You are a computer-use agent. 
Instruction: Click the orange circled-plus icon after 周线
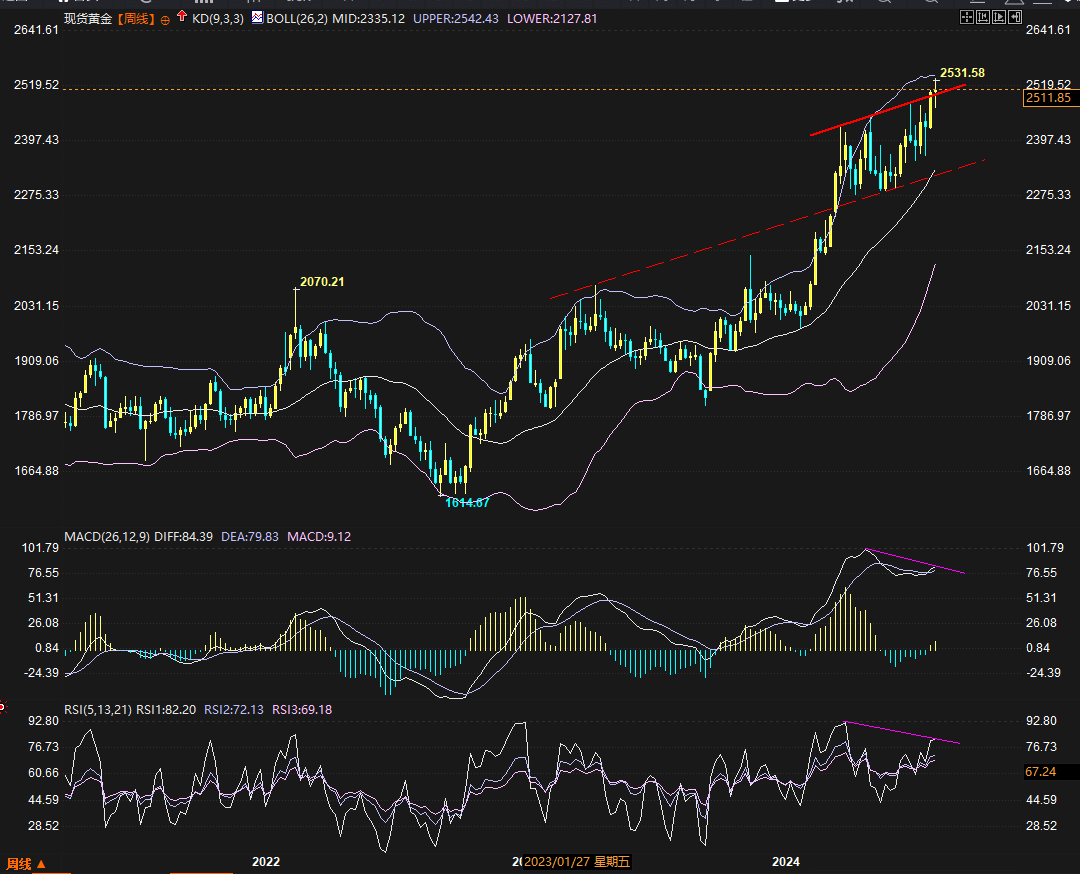165,19
